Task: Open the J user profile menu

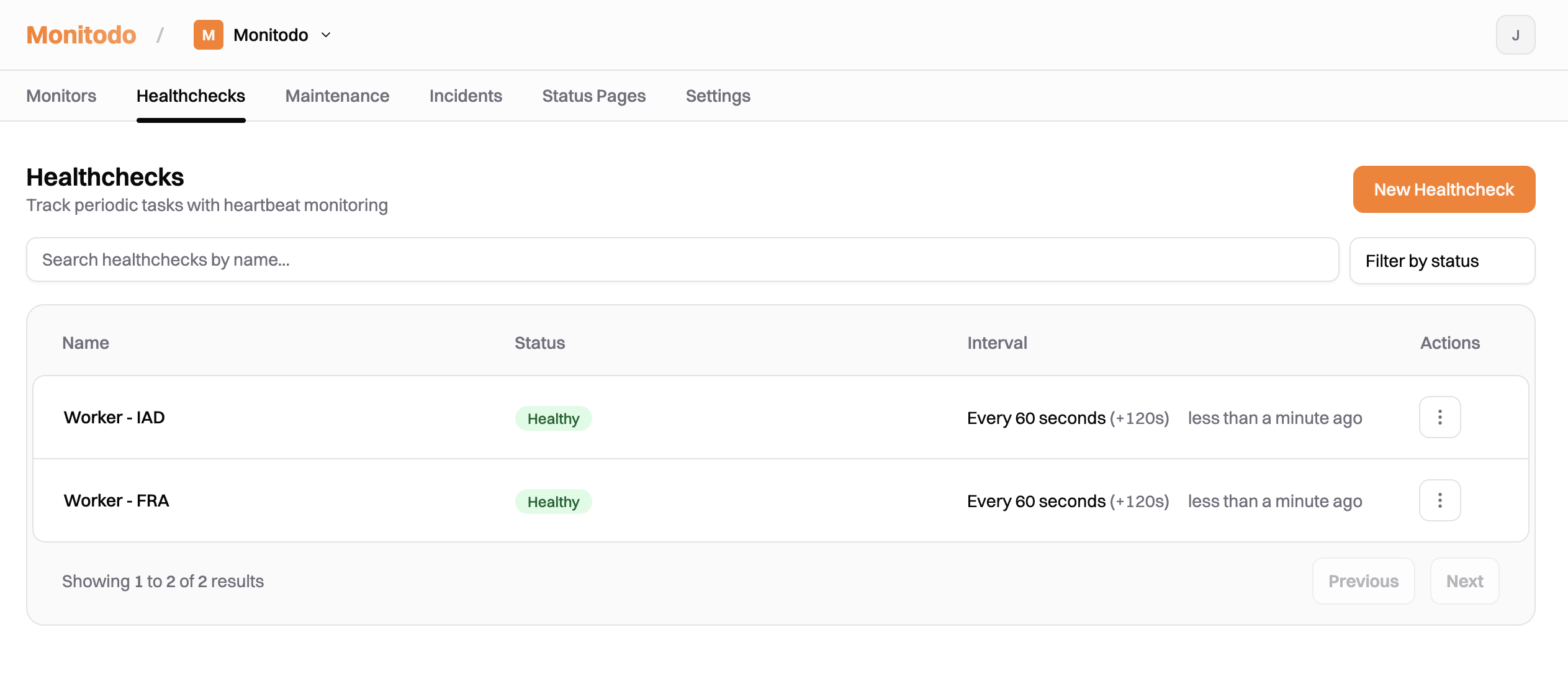Action: (x=1515, y=35)
